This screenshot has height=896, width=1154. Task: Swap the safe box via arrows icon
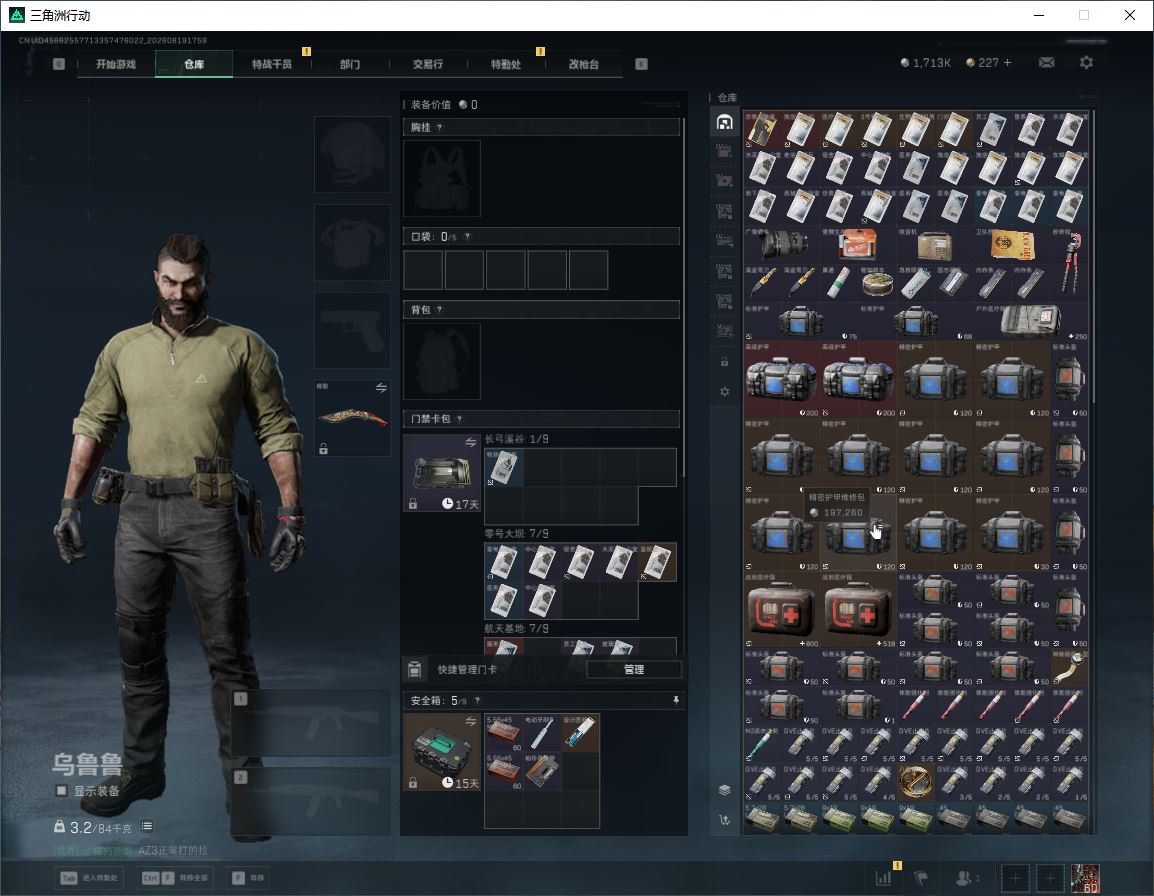(470, 722)
